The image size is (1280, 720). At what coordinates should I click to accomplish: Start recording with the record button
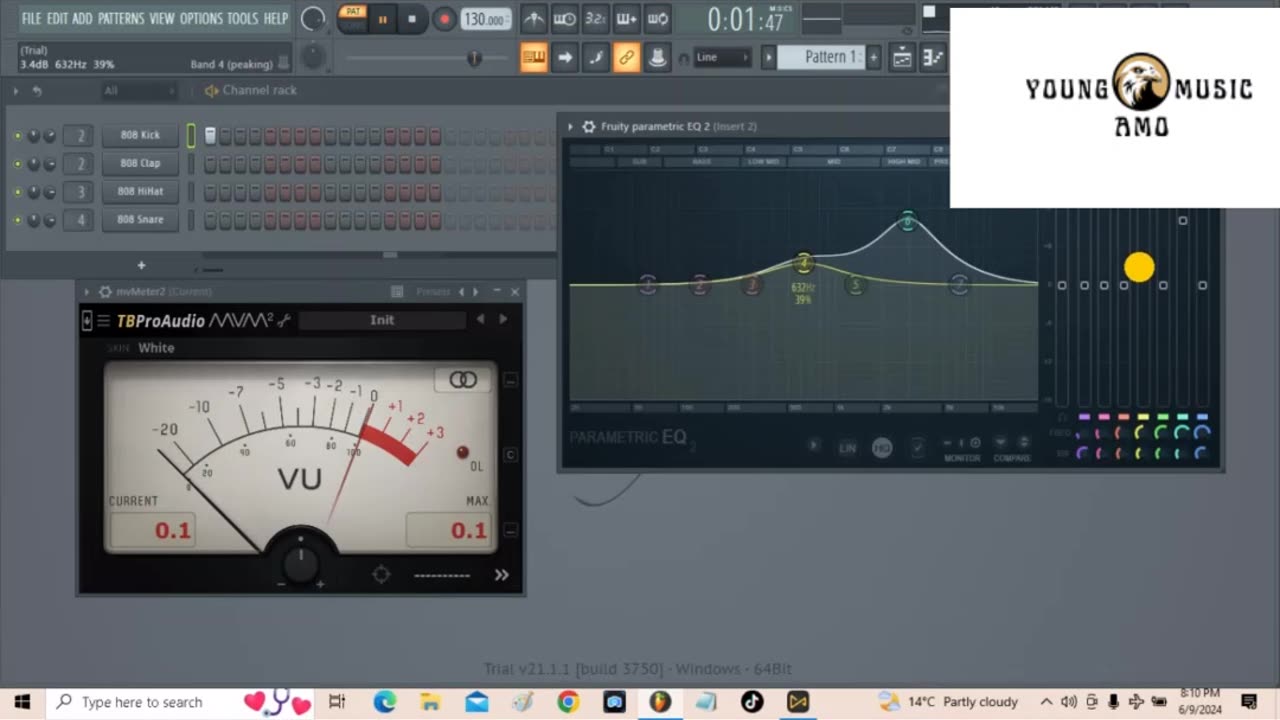point(445,19)
